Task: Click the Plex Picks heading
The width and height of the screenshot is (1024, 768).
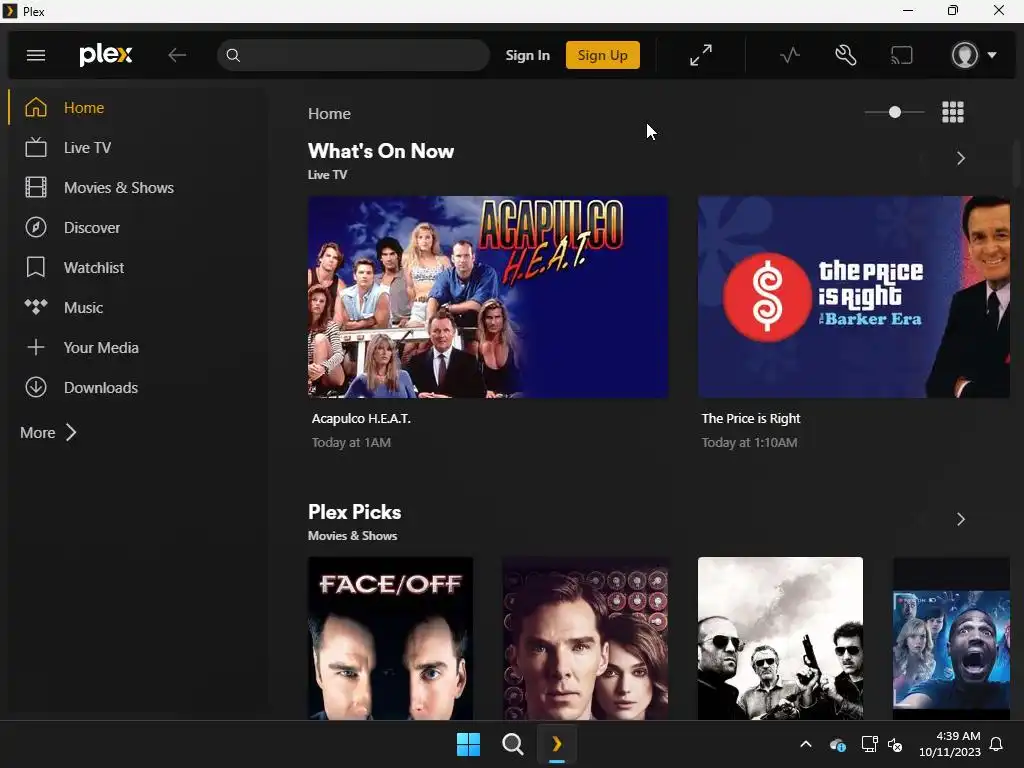Action: tap(355, 512)
